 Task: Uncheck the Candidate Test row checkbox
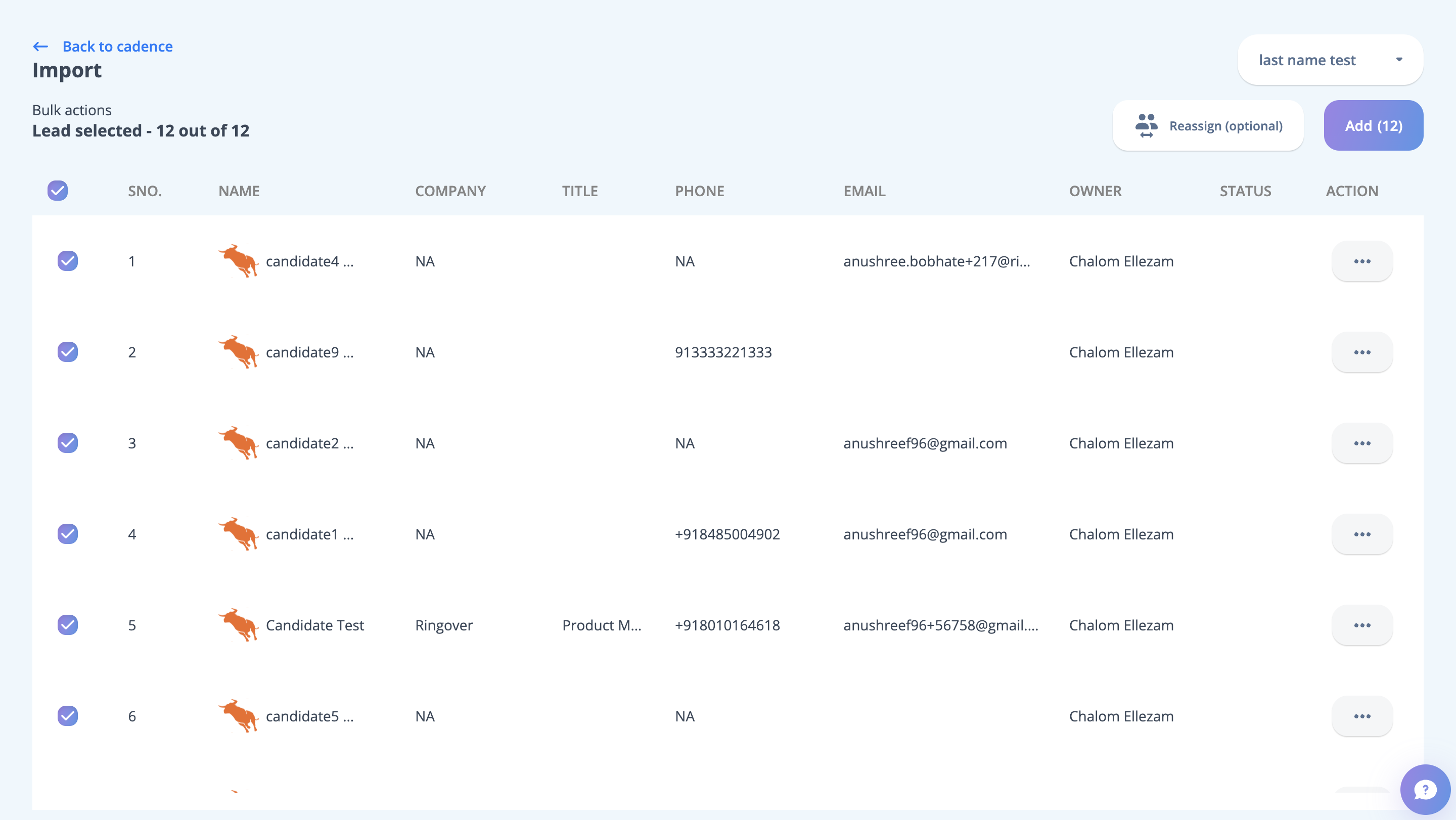[68, 625]
